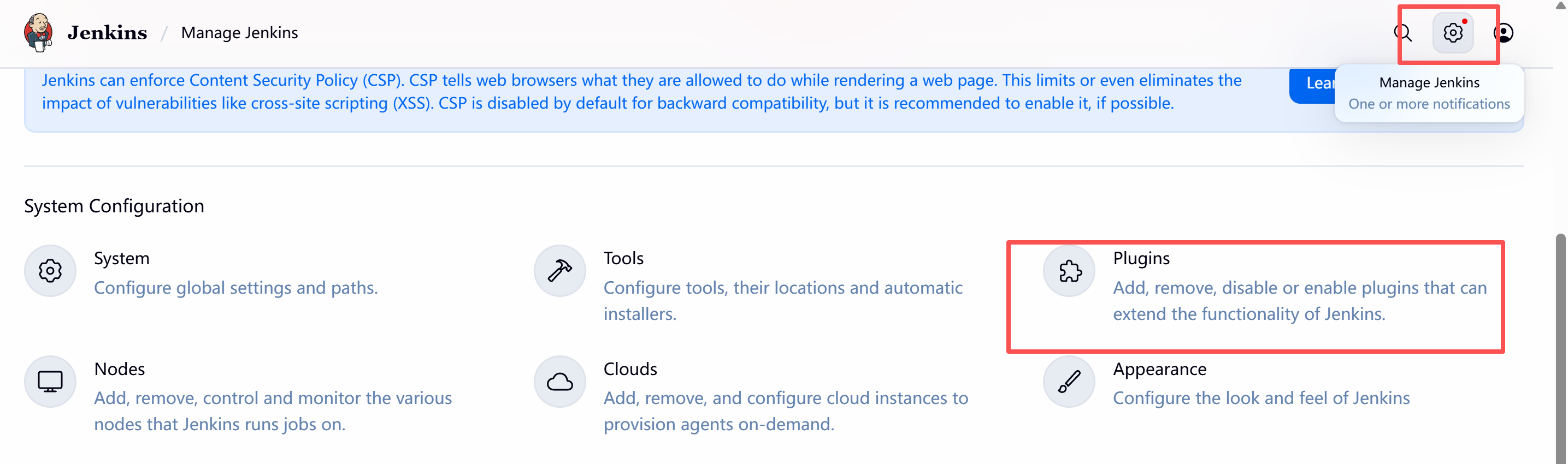Click the 'System Configuration' section heading
This screenshot has width=1568, height=464.
pyautogui.click(x=114, y=206)
